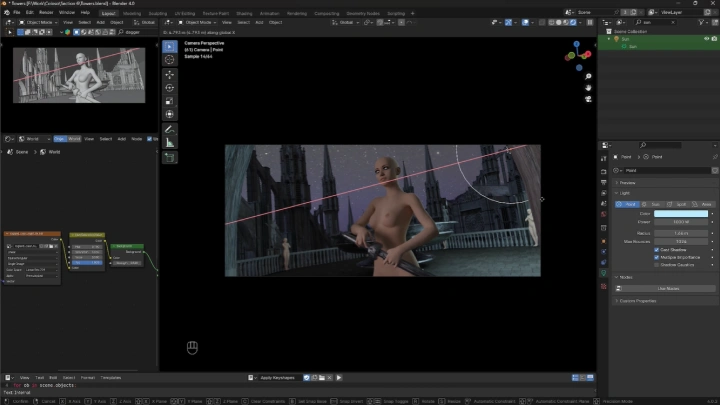This screenshot has height=405, width=720.
Task: Click the Radius value field
Action: click(681, 233)
